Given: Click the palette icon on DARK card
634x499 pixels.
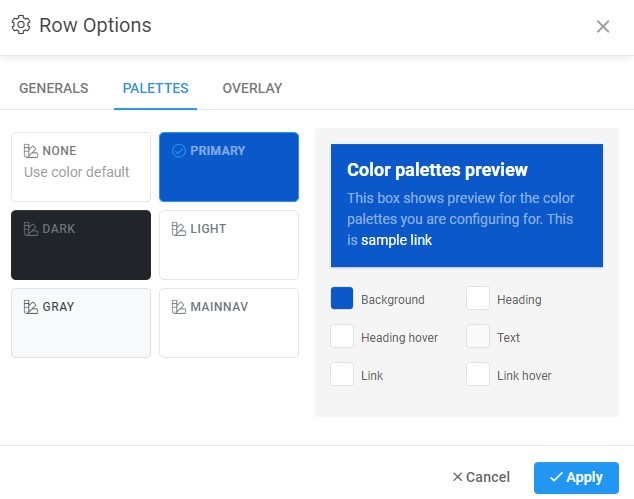Looking at the screenshot, I should pos(31,229).
